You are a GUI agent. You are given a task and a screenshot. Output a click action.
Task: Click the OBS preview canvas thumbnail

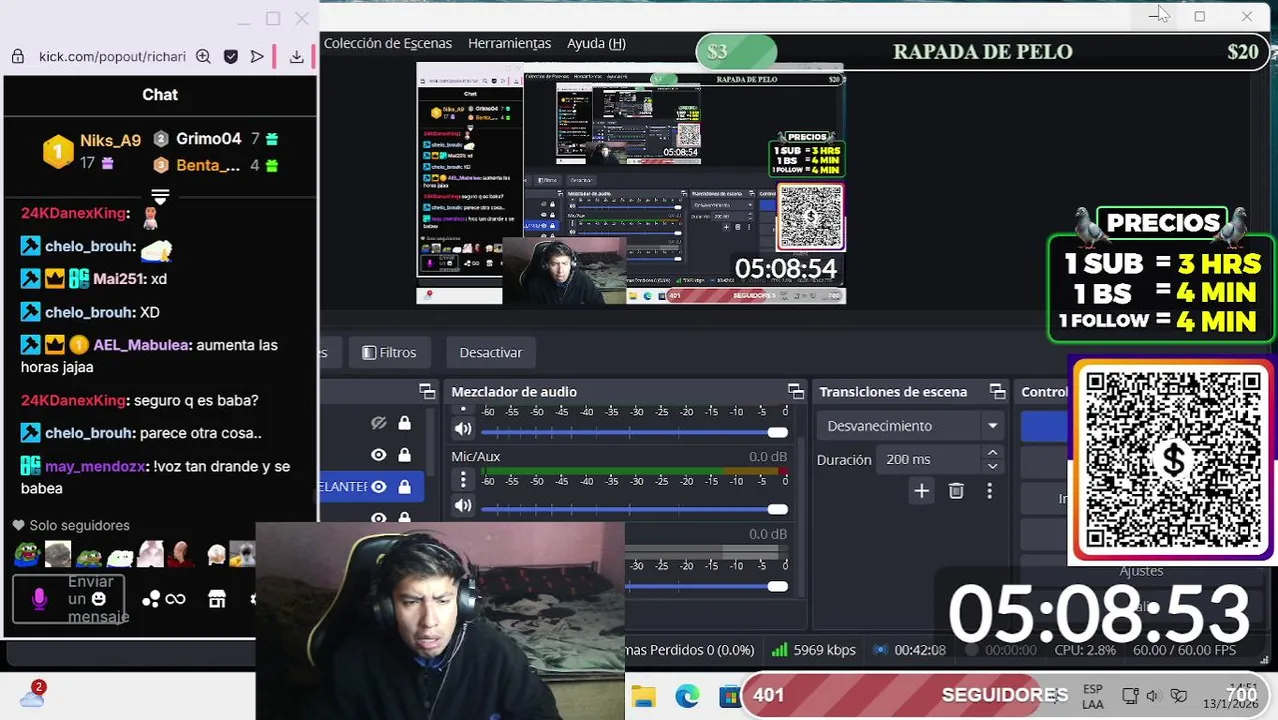(x=631, y=184)
